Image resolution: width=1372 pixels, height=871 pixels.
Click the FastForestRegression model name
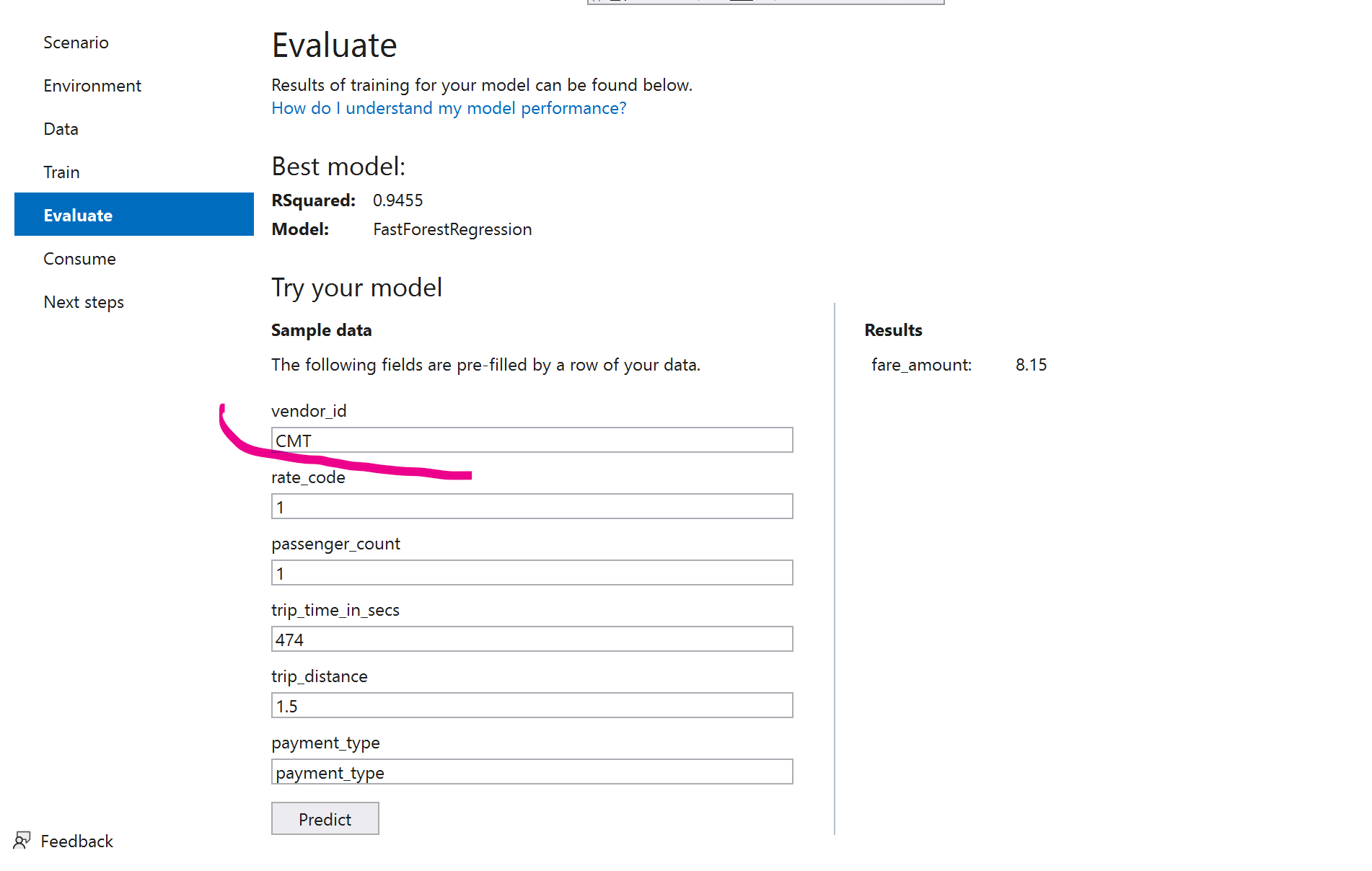[452, 229]
